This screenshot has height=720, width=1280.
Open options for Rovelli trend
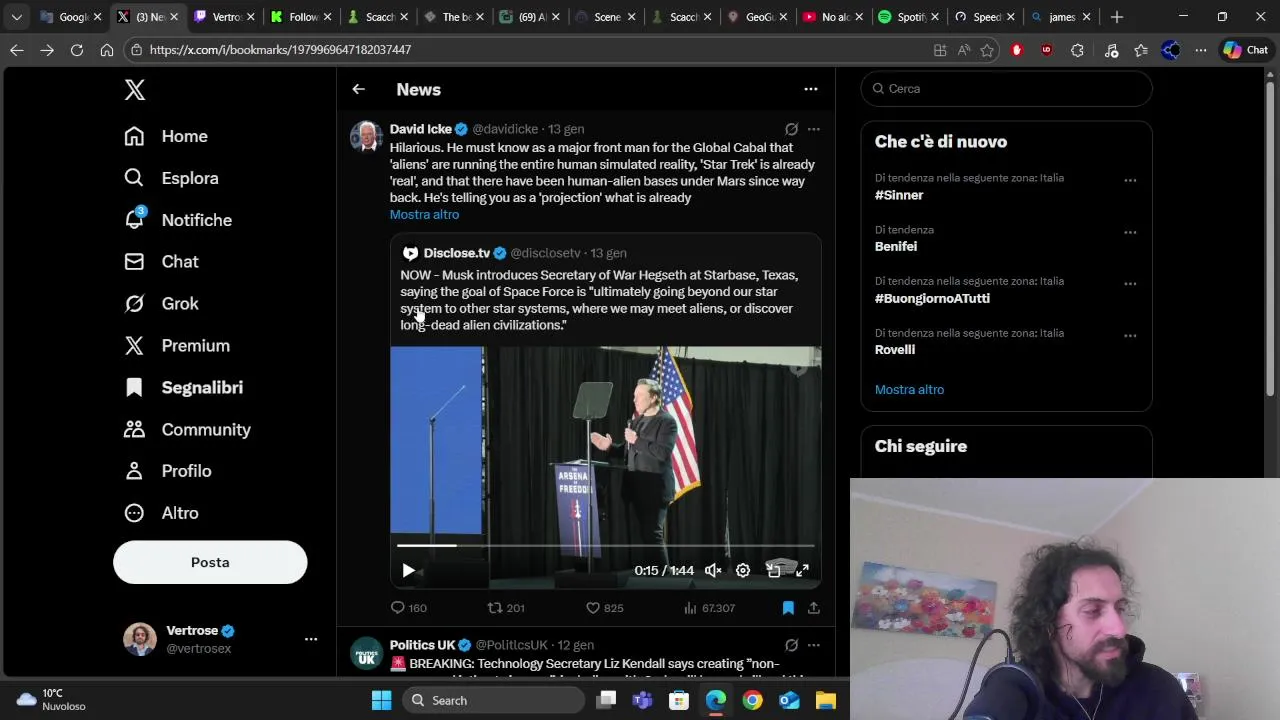pos(1130,335)
